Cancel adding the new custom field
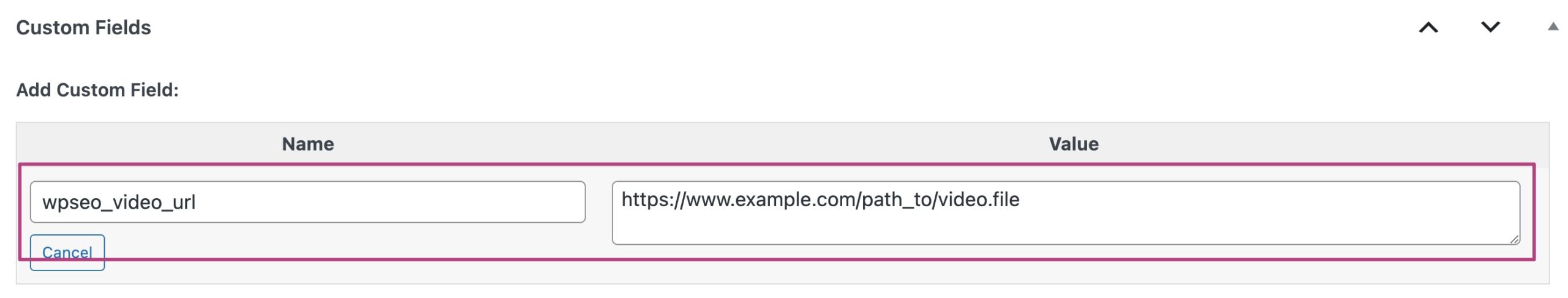This screenshot has height=298, width=1568. pos(67,252)
